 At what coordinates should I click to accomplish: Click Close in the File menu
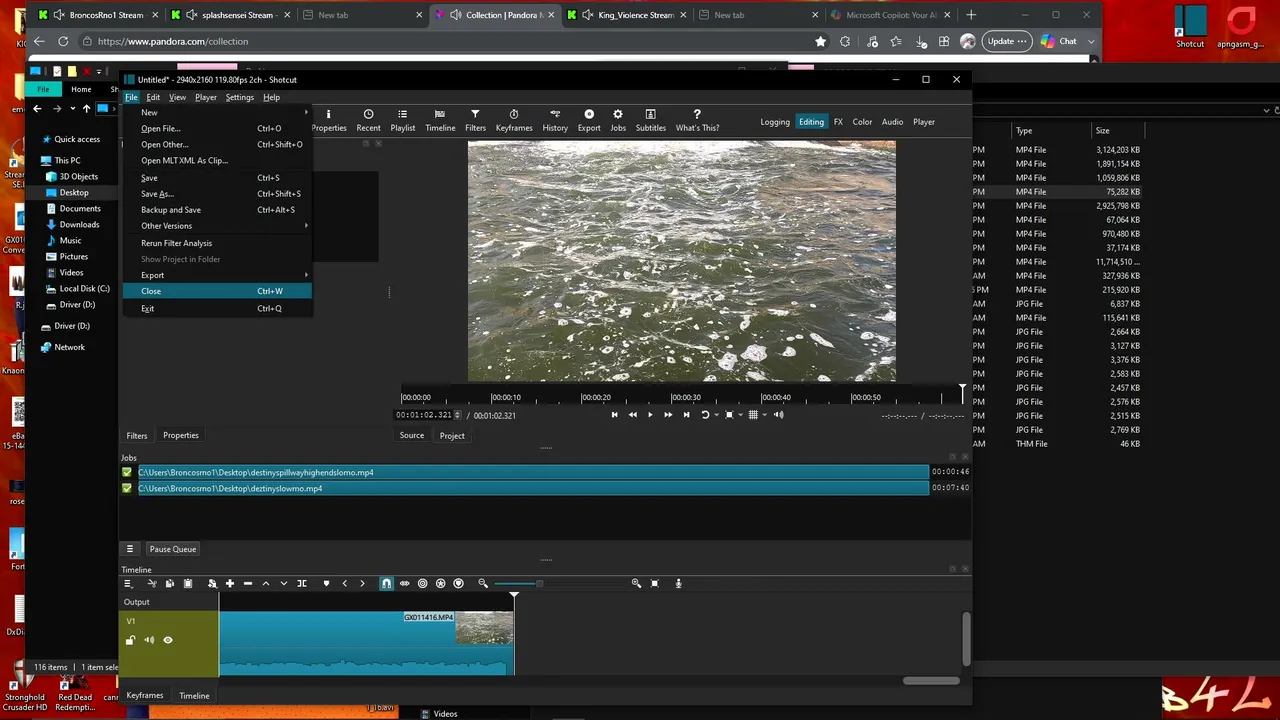coord(218,291)
